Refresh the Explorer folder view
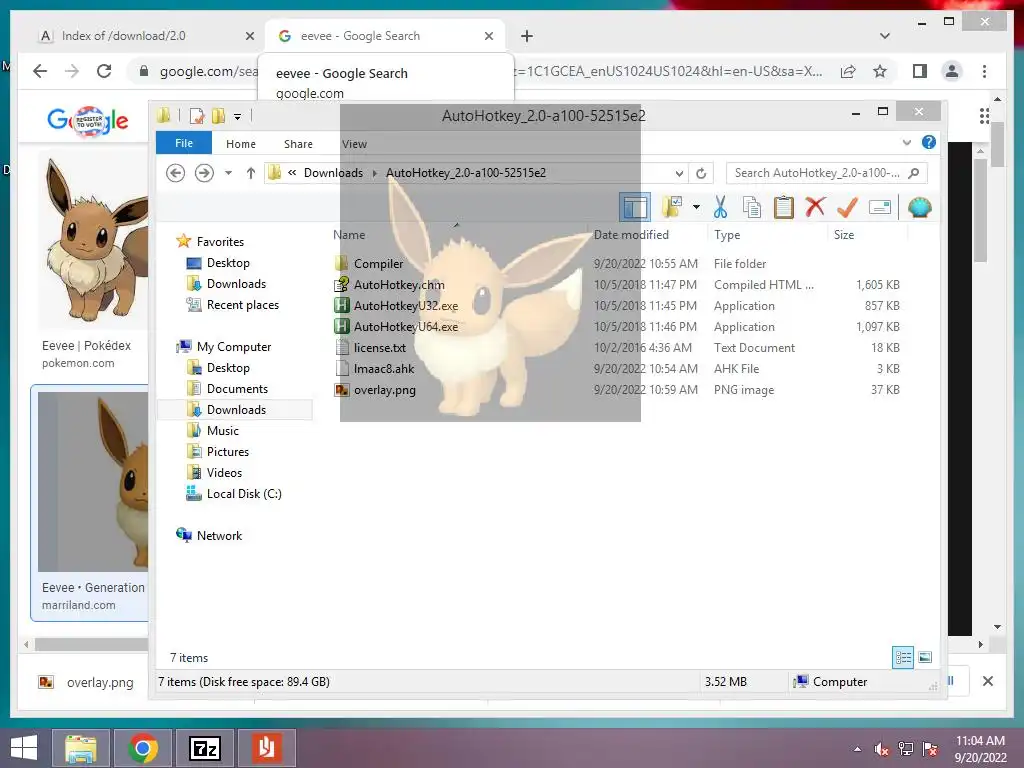 pyautogui.click(x=701, y=173)
